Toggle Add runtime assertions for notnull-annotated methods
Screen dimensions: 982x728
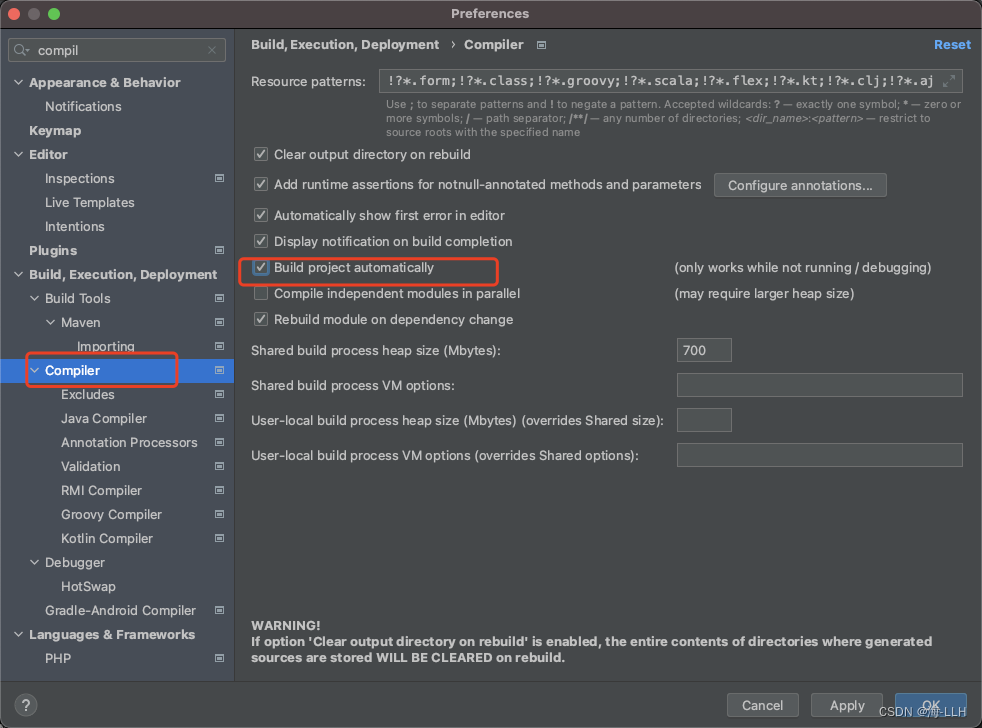click(261, 184)
